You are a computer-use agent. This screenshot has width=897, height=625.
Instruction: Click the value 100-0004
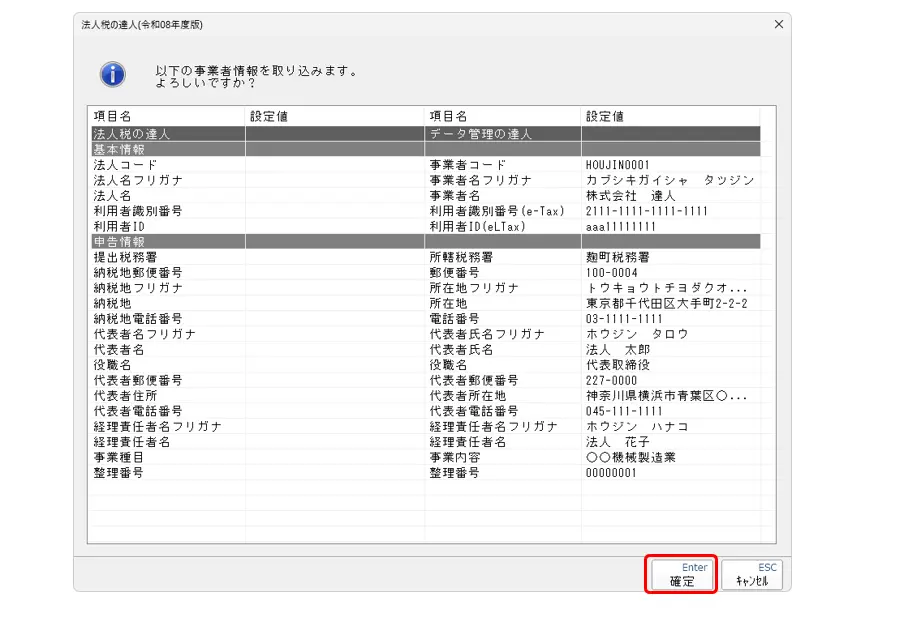(x=611, y=273)
